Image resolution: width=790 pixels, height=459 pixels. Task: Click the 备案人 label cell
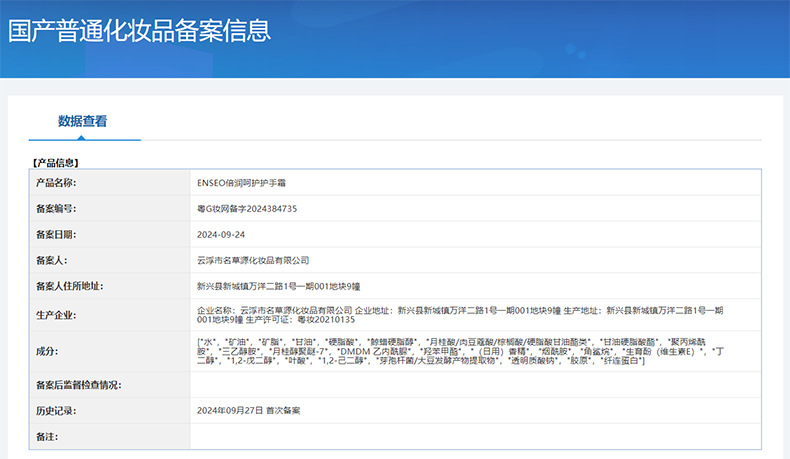(110, 260)
